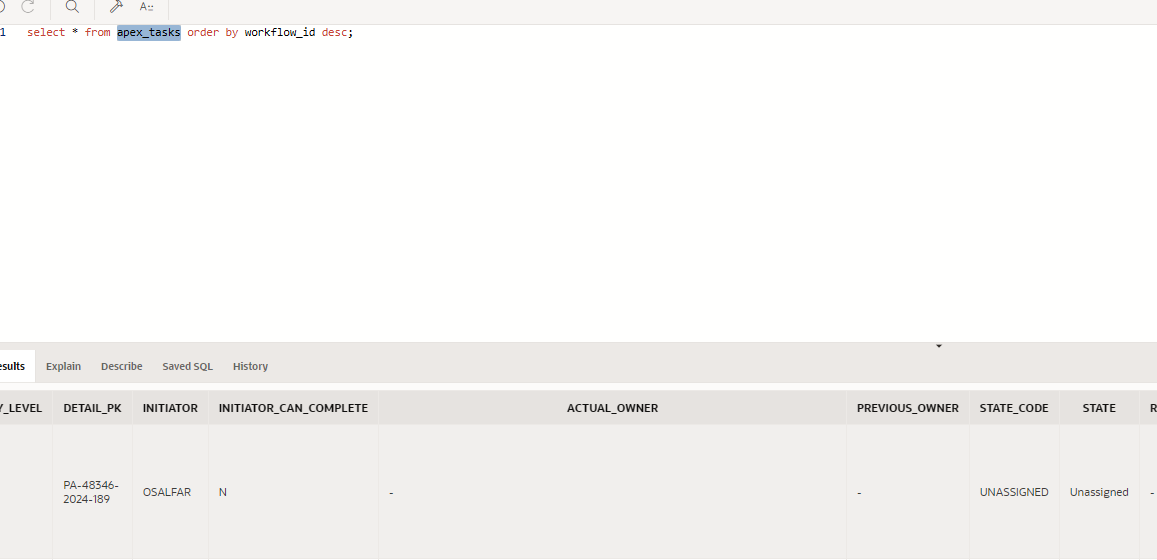The image size is (1157, 560).
Task: Click the INITIATOR_CAN_COMPLETE column header
Action: point(293,408)
